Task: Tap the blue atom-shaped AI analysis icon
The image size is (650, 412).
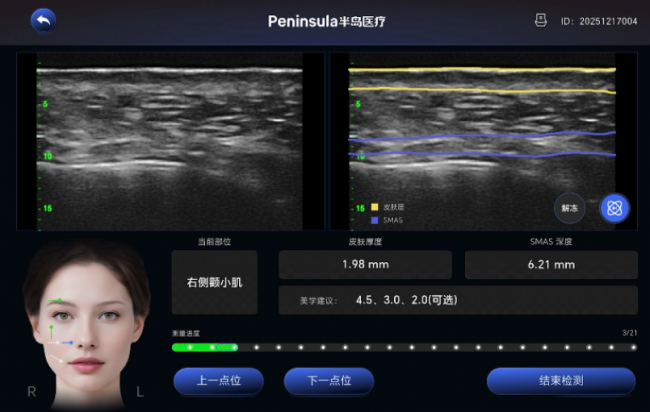Action: pyautogui.click(x=614, y=208)
